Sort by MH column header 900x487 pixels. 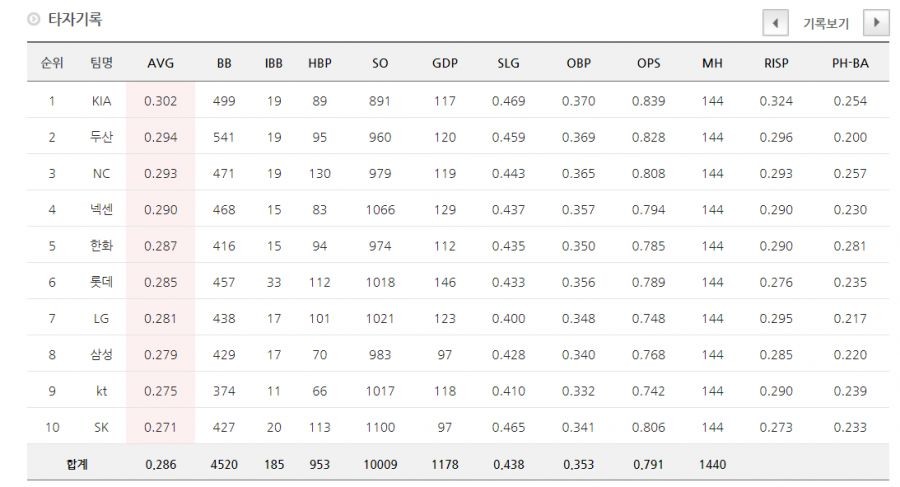[712, 63]
